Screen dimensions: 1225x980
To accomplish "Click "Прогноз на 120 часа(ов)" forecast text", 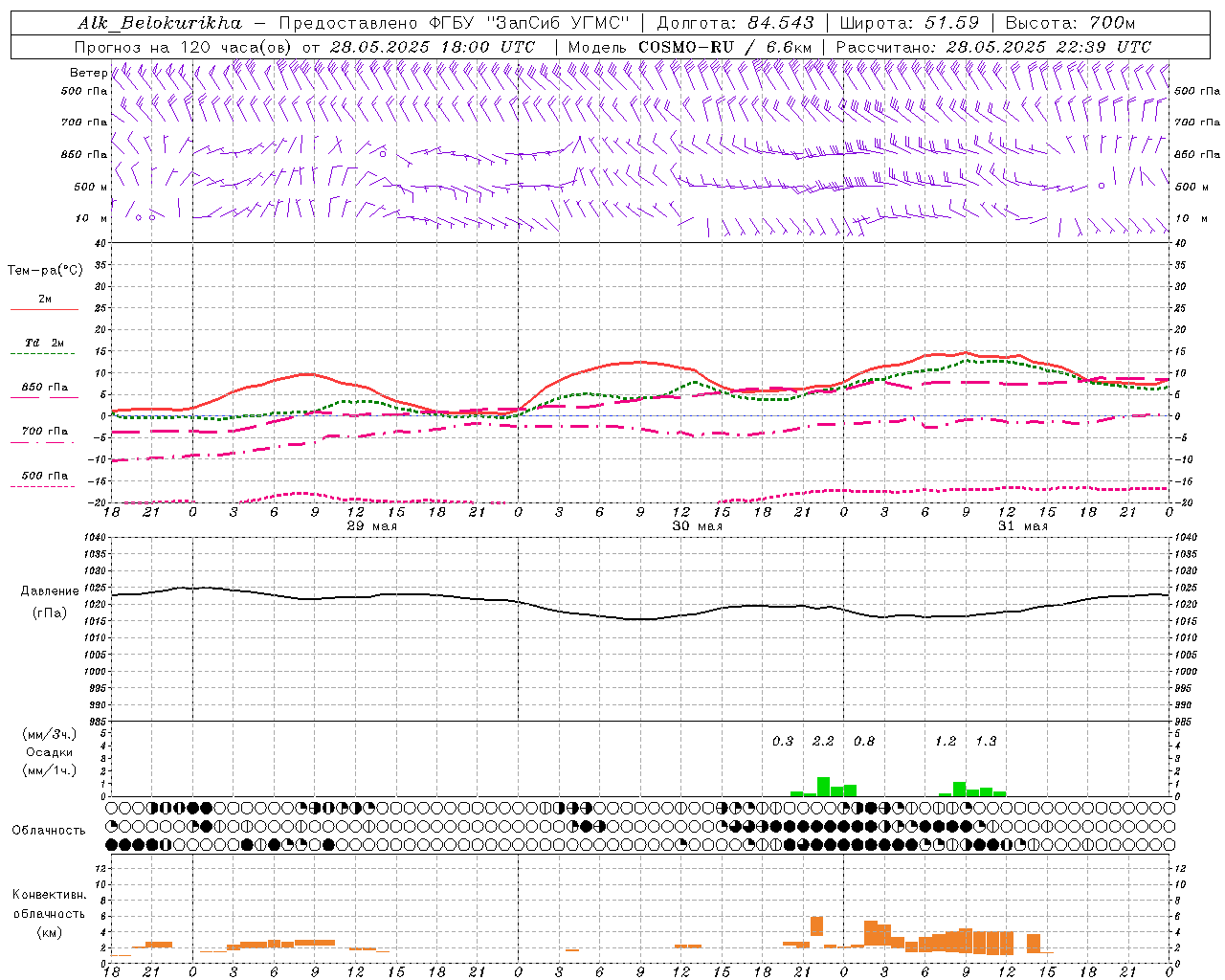I will 185,47.
